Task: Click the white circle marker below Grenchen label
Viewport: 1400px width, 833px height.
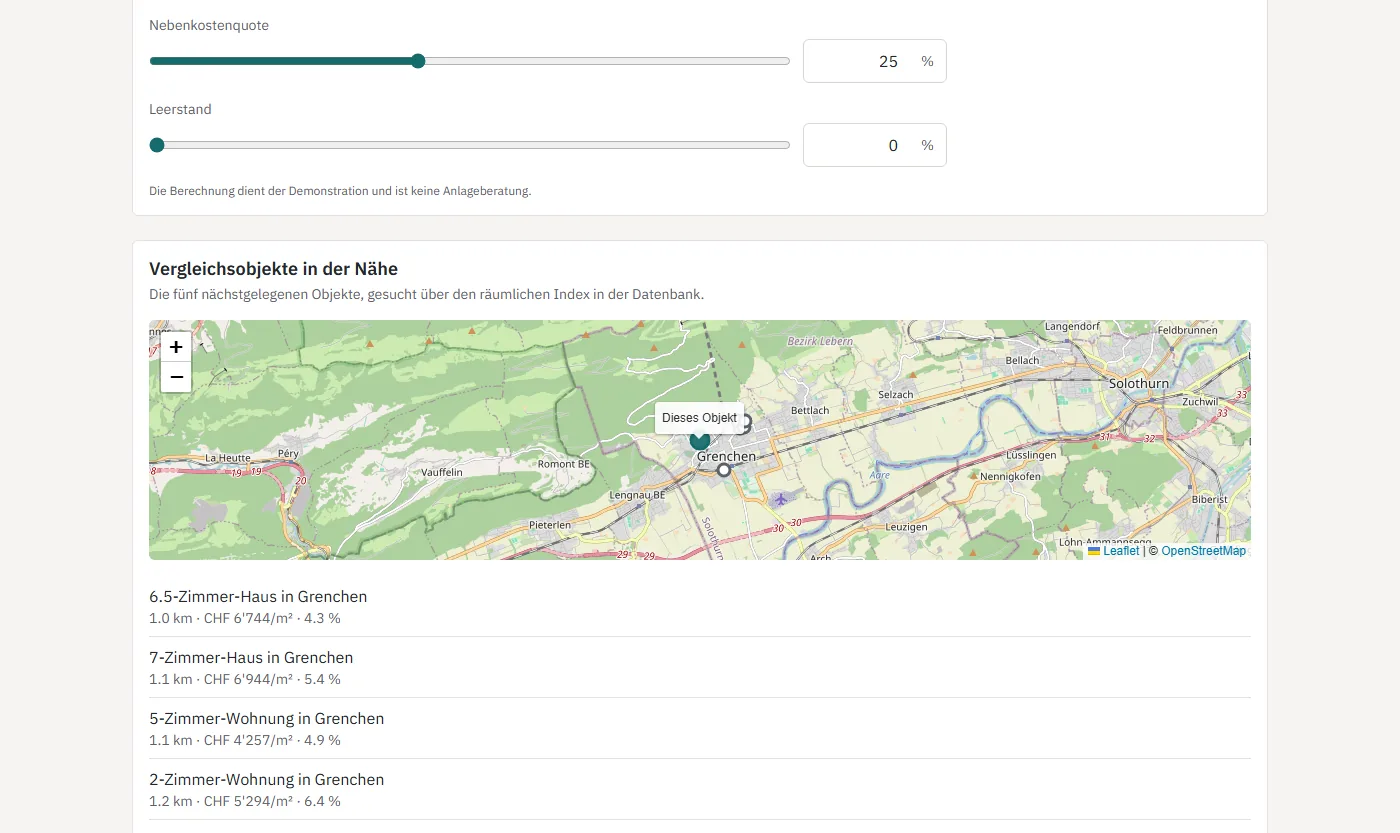Action: coord(724,470)
